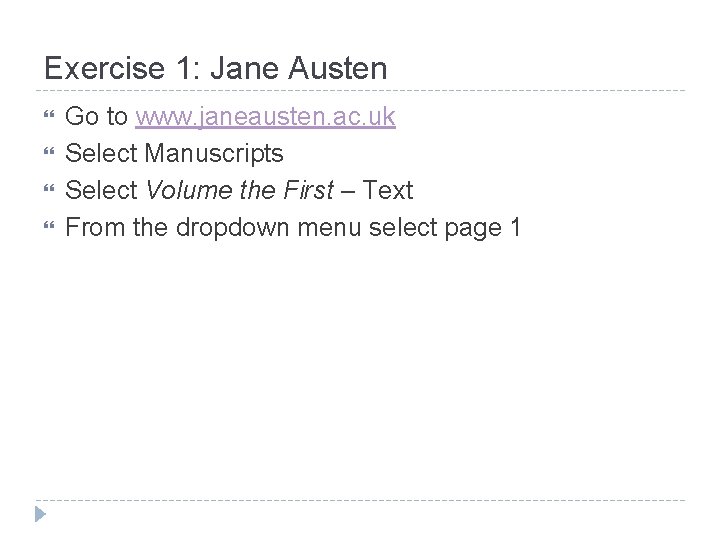Click the slide title 'Exercise 1: Jane Austen'

click(215, 69)
